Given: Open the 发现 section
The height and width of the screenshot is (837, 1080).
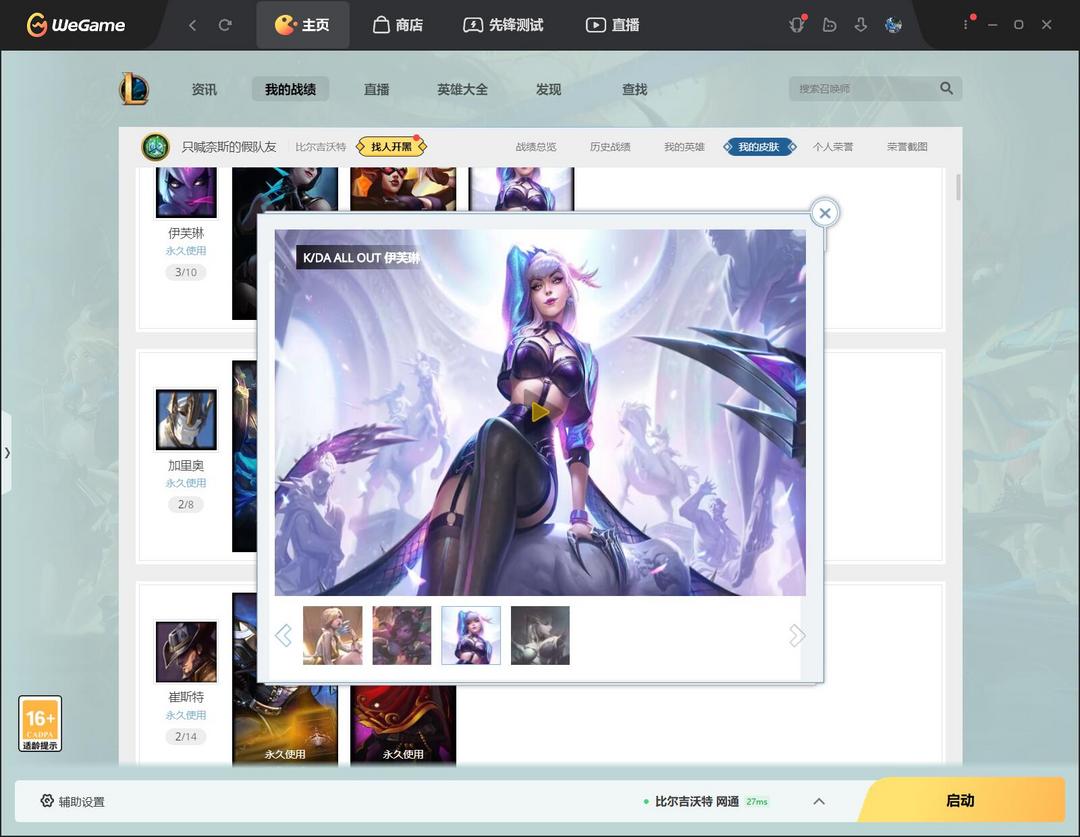Looking at the screenshot, I should click(x=548, y=90).
